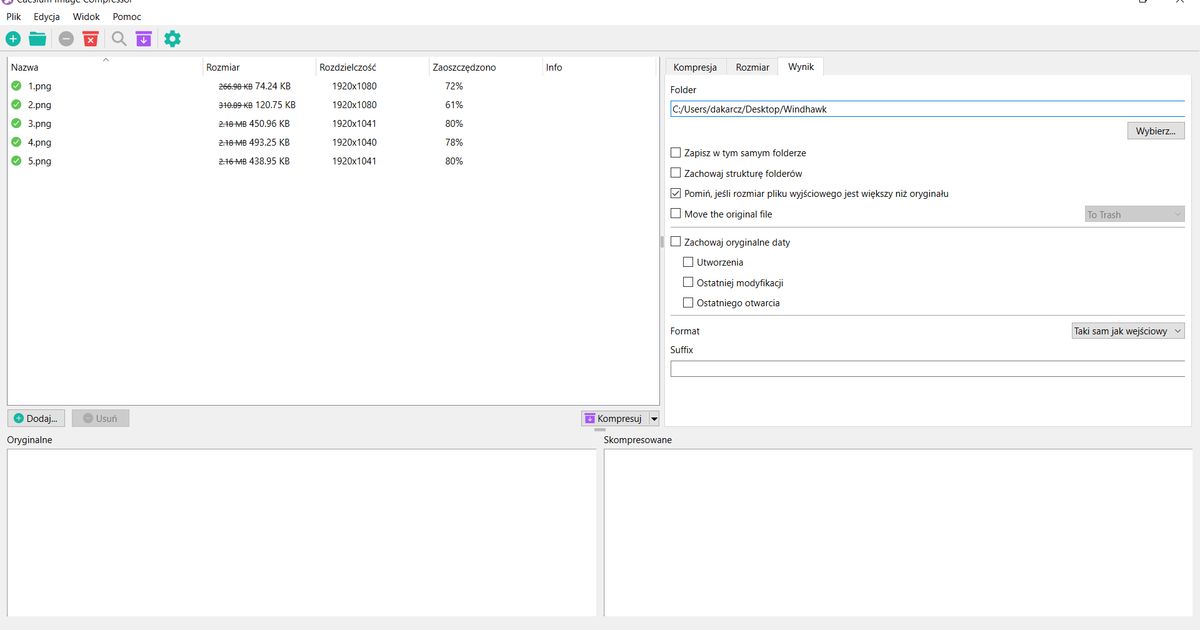The image size is (1200, 630).
Task: Check the Zapisz w tym samym folderze option
Action: (x=675, y=152)
